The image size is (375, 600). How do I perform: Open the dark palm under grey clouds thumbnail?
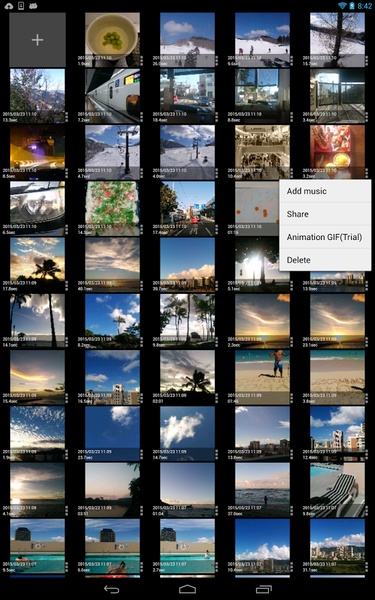click(x=187, y=377)
